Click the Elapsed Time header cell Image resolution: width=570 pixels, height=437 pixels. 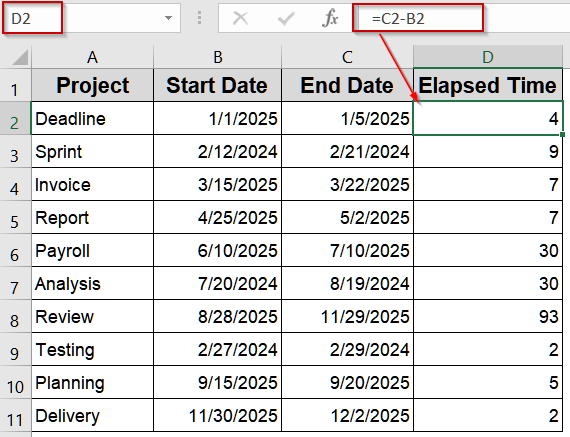click(x=488, y=85)
